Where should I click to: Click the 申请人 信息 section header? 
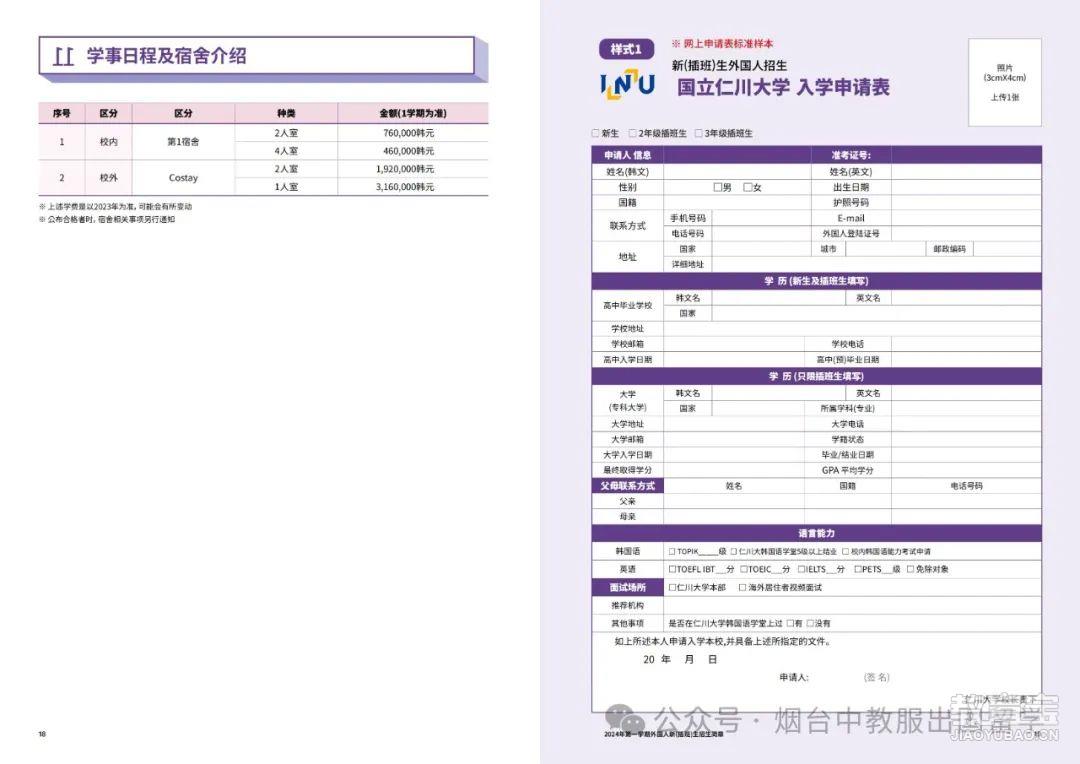[627, 155]
